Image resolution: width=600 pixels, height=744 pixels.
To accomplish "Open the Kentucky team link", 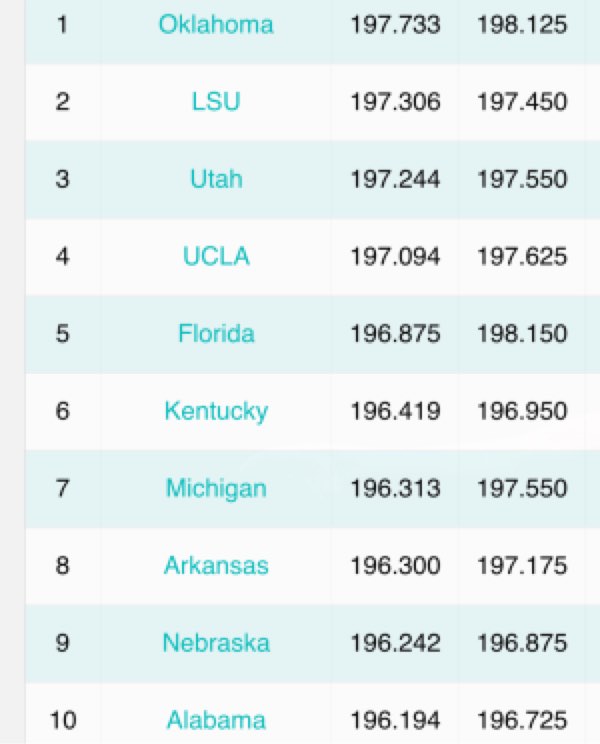I will tap(216, 410).
